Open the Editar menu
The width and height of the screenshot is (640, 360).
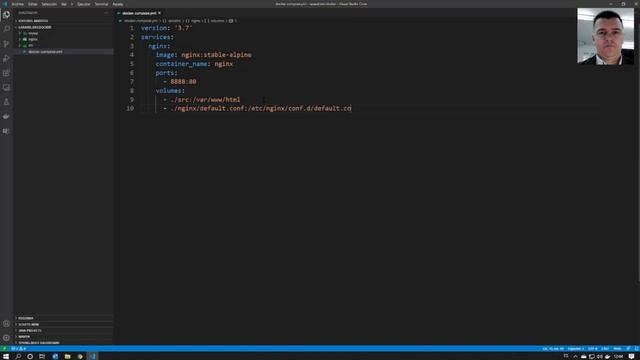coord(33,4)
